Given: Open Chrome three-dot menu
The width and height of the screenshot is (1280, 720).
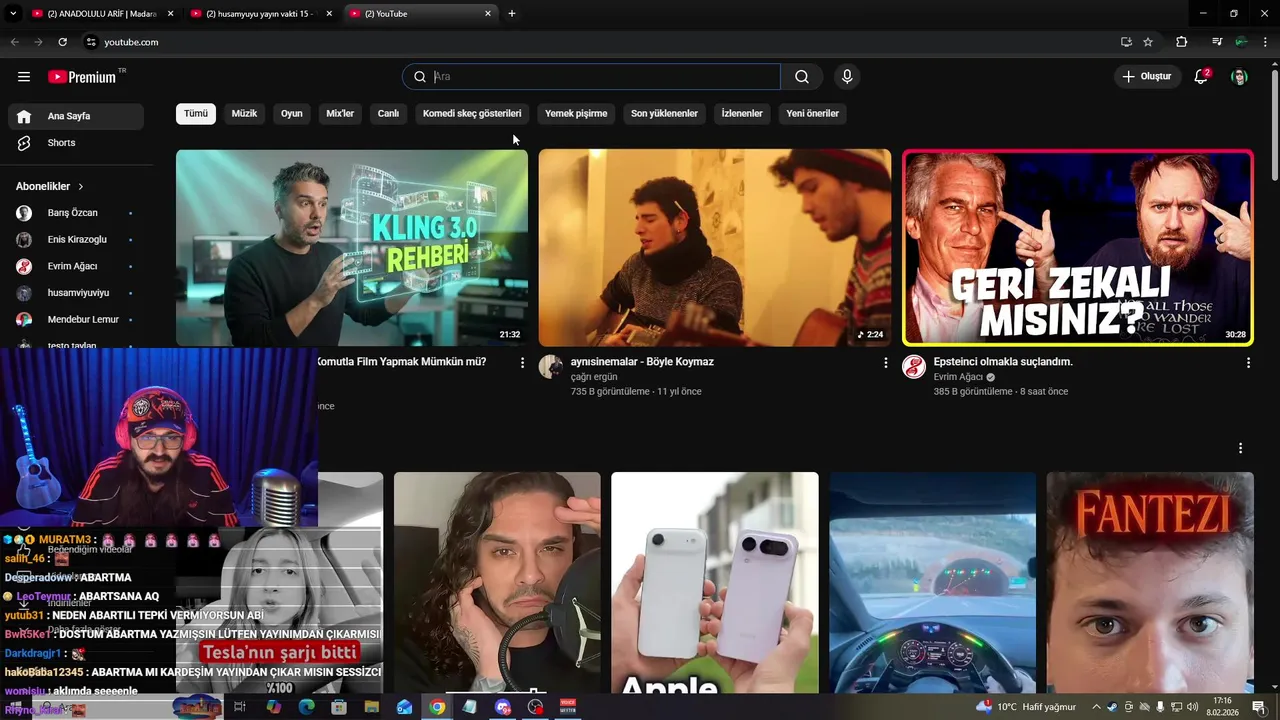Looking at the screenshot, I should 1265,42.
